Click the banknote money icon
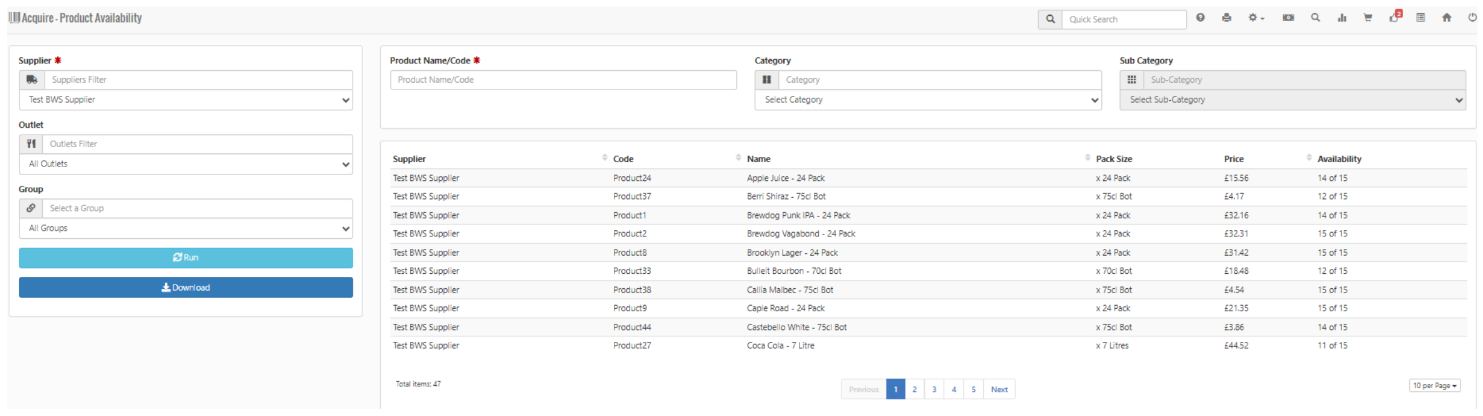The height and width of the screenshot is (416, 1483). click(x=1289, y=18)
